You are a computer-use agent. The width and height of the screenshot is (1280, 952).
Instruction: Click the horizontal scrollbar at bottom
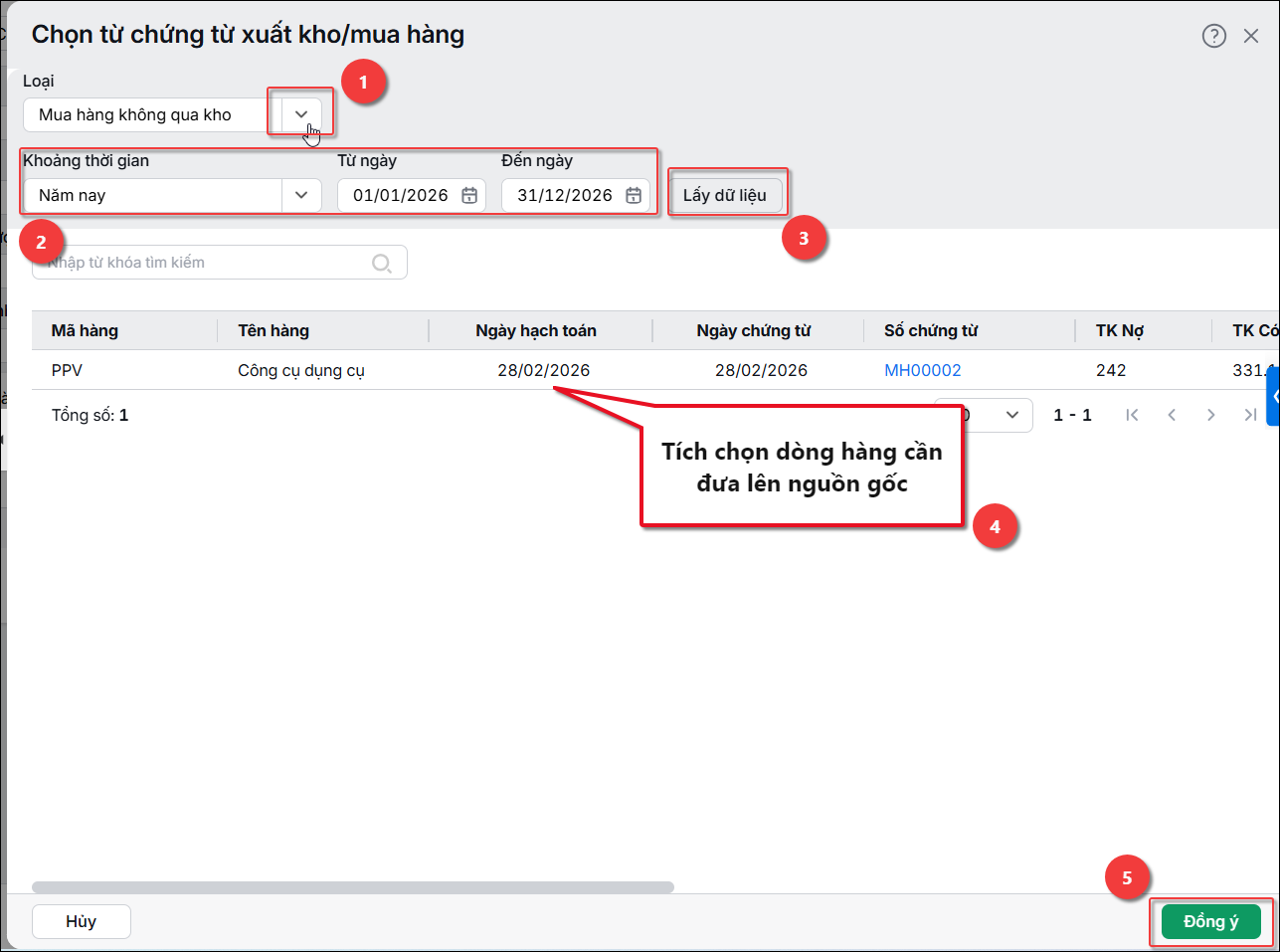click(353, 886)
